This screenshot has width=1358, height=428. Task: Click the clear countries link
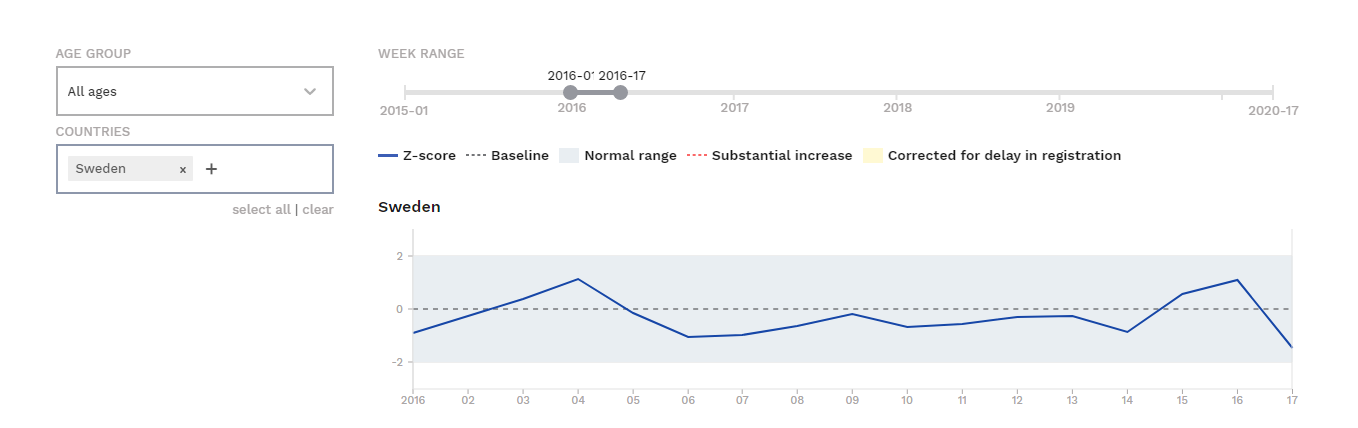click(x=318, y=210)
